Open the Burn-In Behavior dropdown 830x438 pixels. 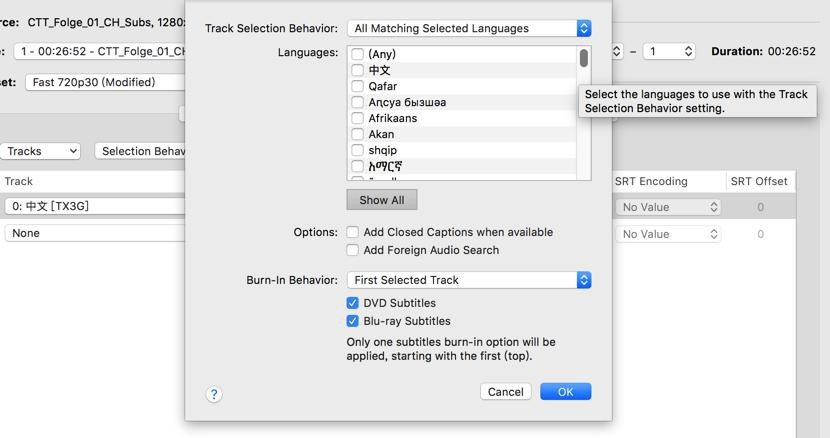tap(468, 280)
